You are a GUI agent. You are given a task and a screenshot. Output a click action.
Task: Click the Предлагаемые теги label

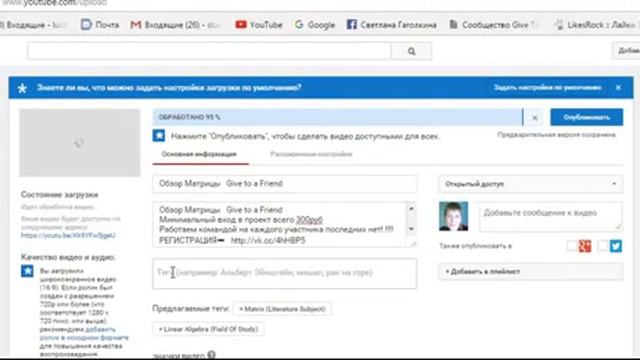191,309
